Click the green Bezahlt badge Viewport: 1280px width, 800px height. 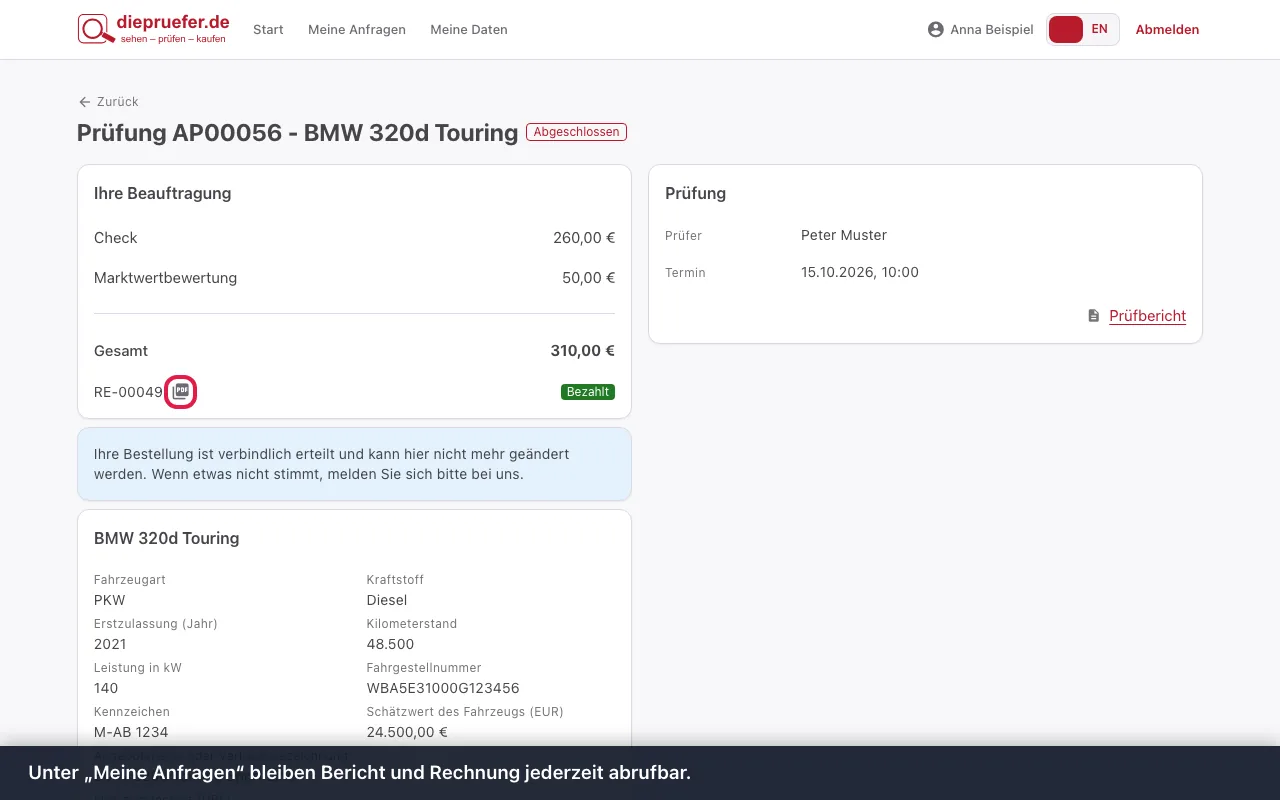[x=588, y=392]
